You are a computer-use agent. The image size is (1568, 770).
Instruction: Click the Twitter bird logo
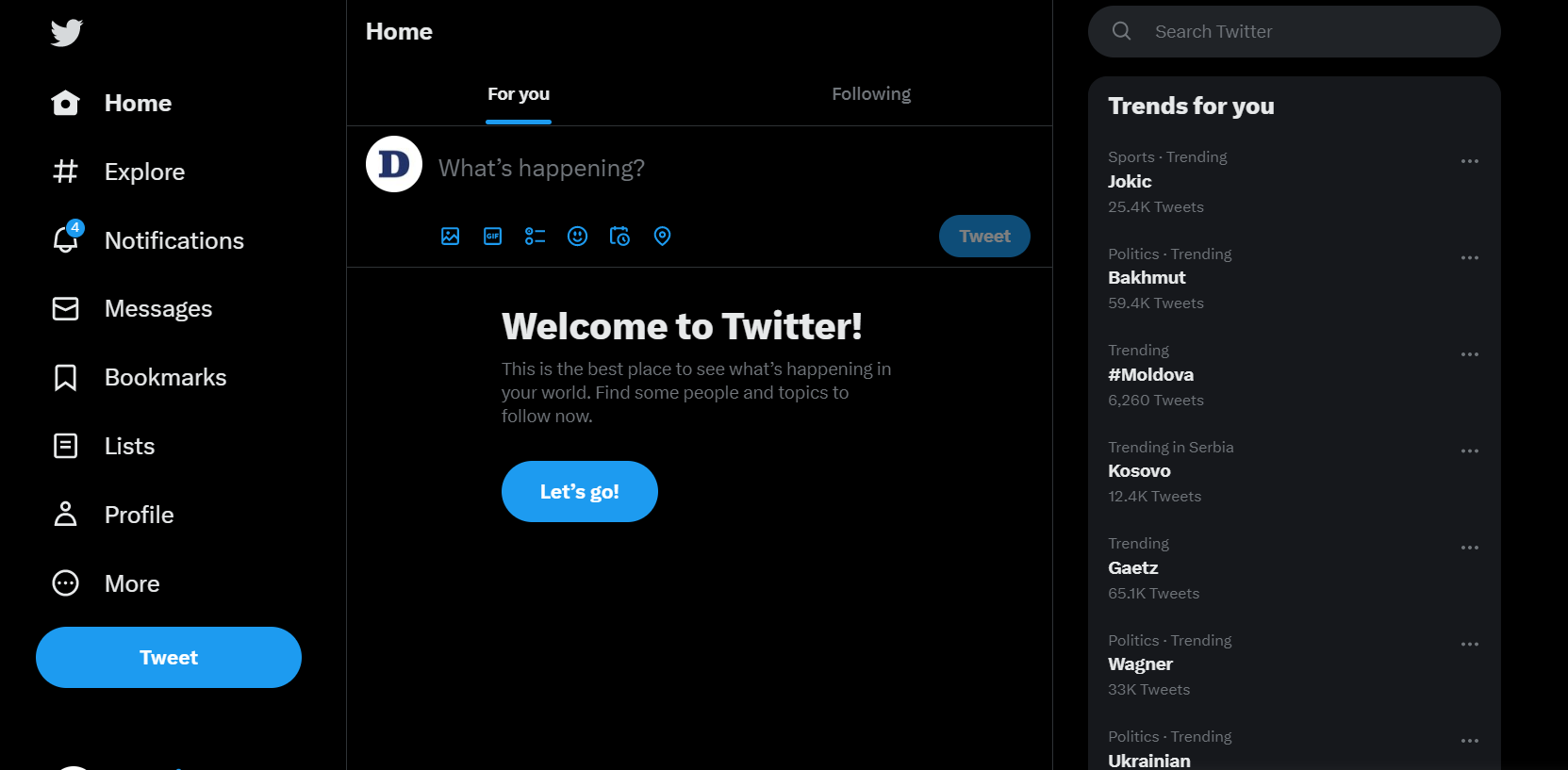[x=67, y=33]
